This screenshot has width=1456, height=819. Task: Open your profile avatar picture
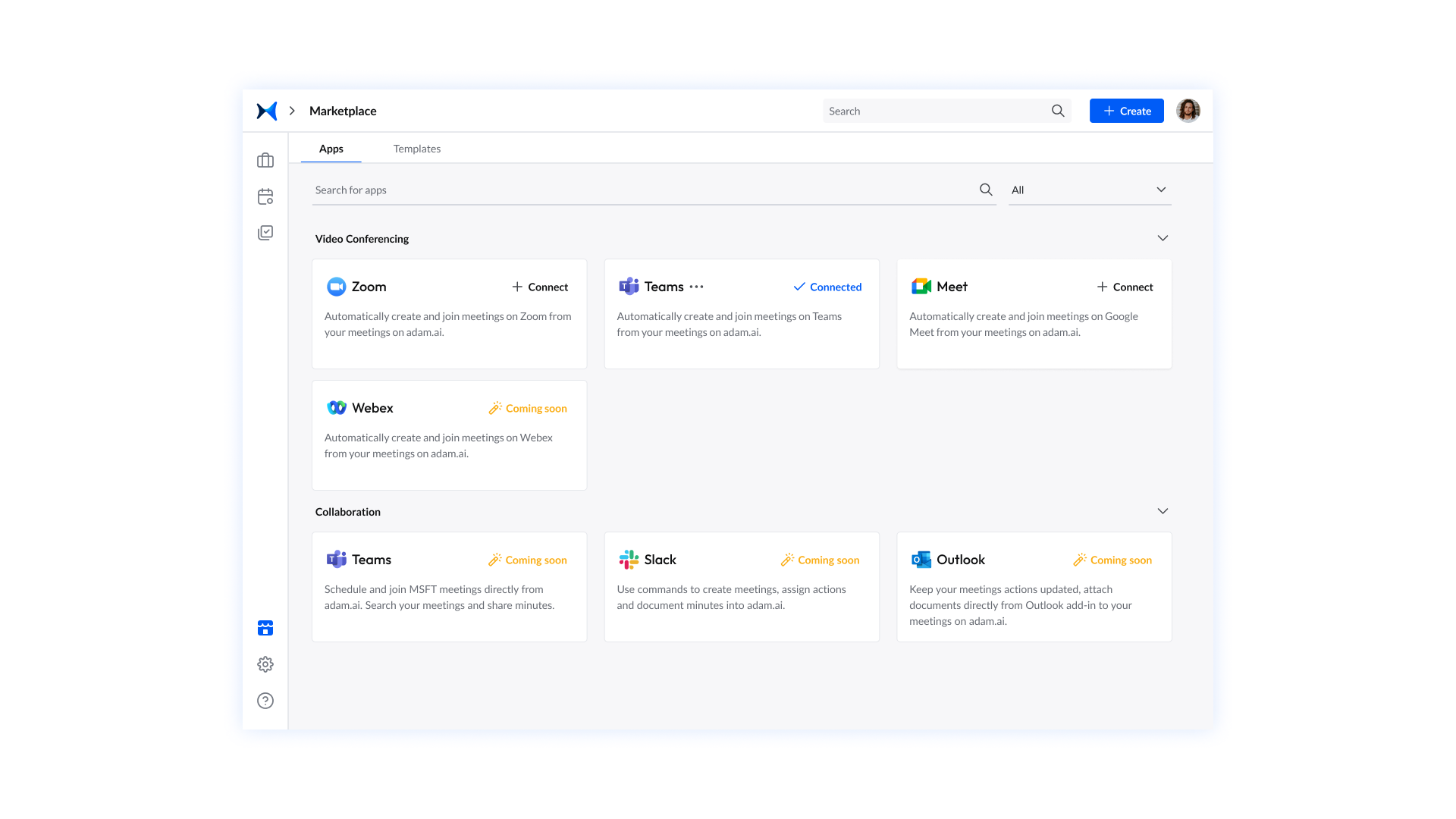[x=1188, y=110]
